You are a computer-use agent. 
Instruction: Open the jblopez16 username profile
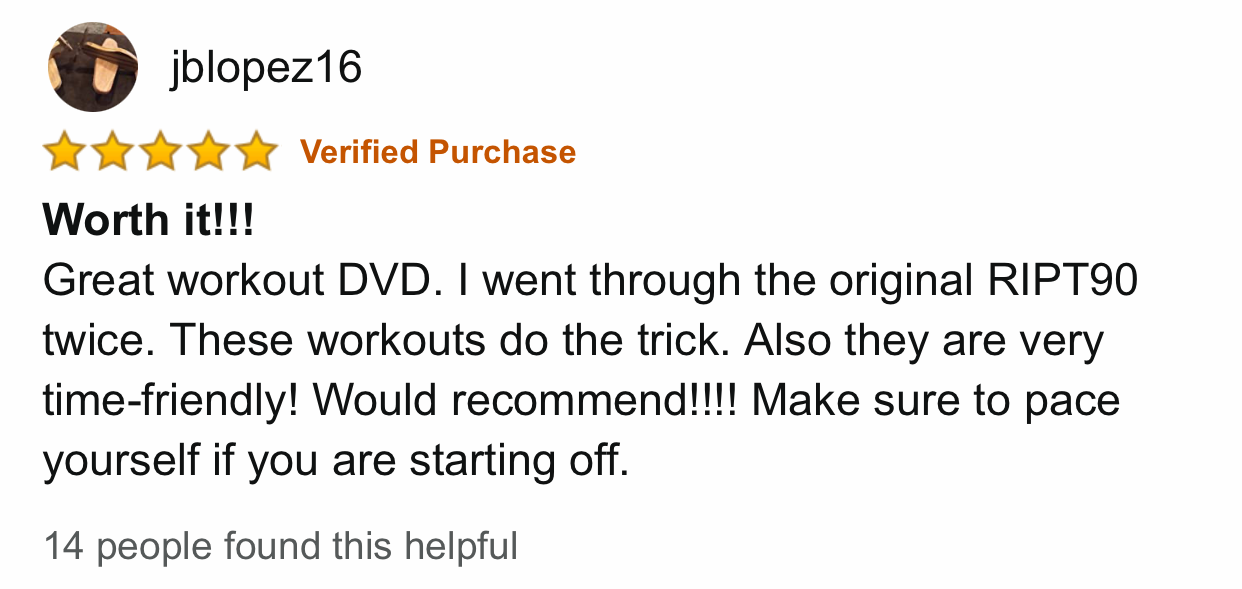click(x=265, y=68)
